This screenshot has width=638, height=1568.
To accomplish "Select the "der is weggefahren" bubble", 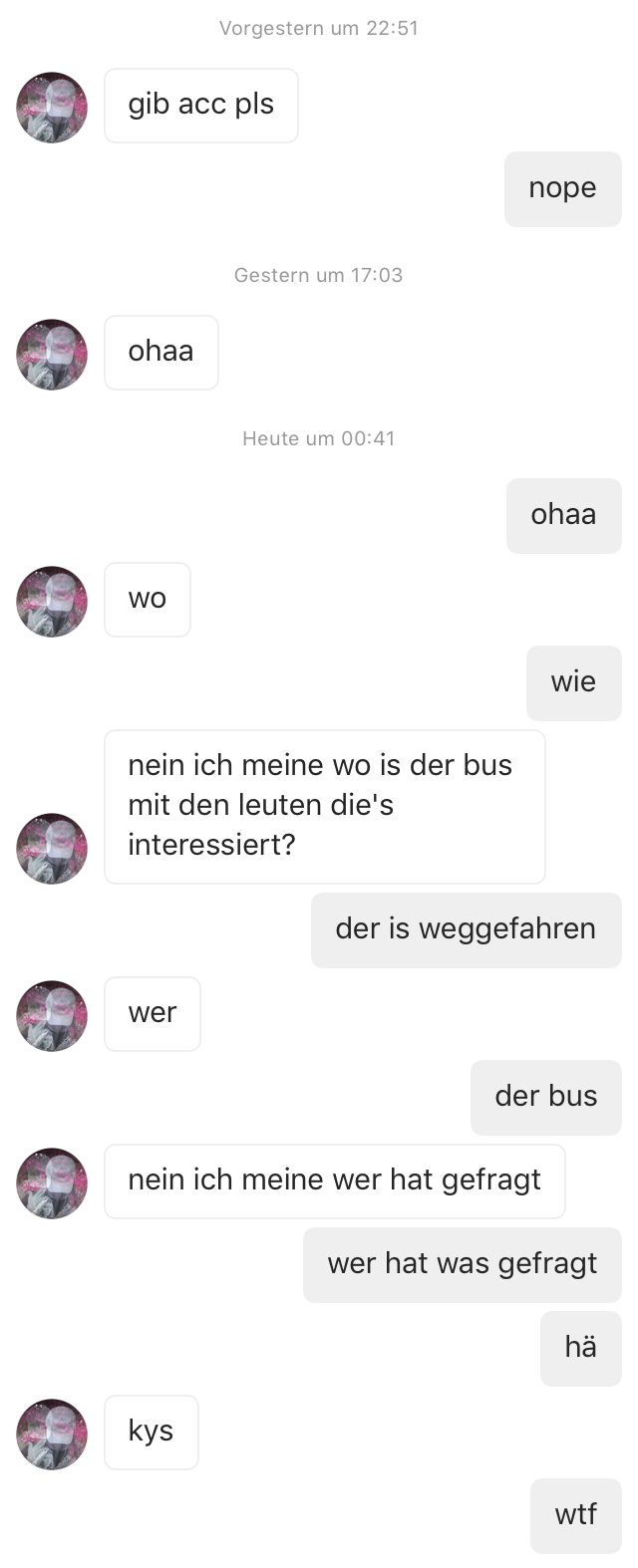I will point(467,930).
